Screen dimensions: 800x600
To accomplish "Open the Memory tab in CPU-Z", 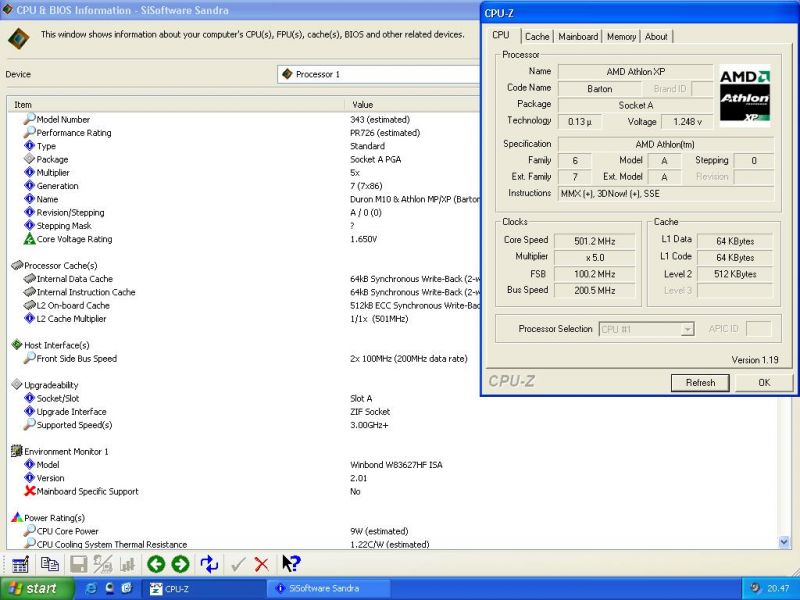I will [621, 37].
